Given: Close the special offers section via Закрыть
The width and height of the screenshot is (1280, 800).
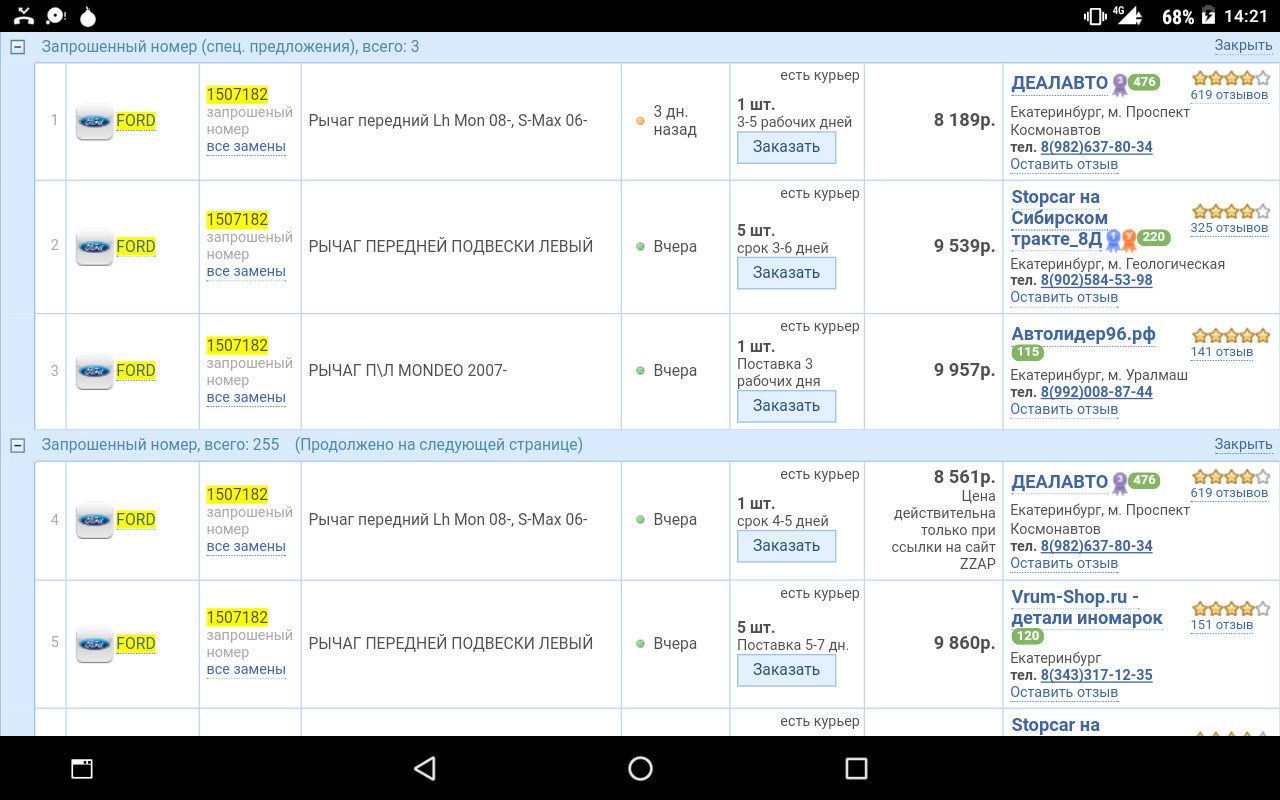Looking at the screenshot, I should pyautogui.click(x=1243, y=46).
